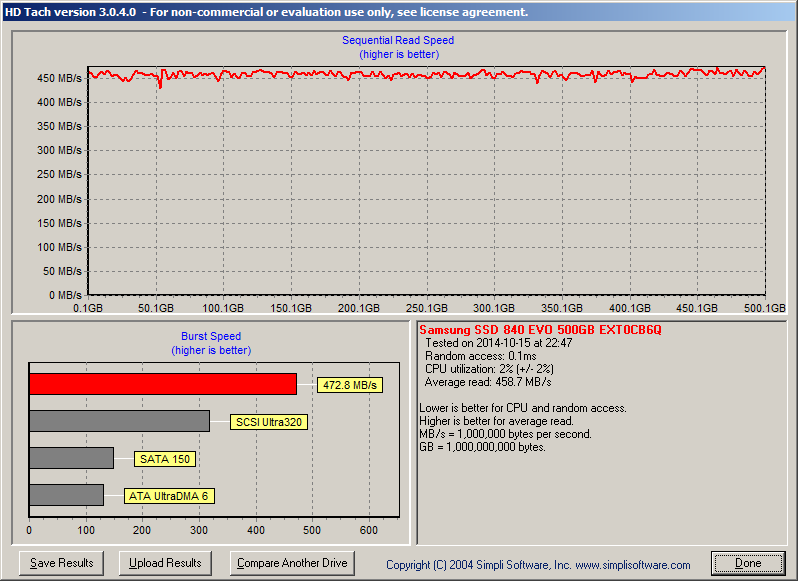Screen dimensions: 798x581
Task: Click the 250 MB/s axis label
Action: click(59, 175)
